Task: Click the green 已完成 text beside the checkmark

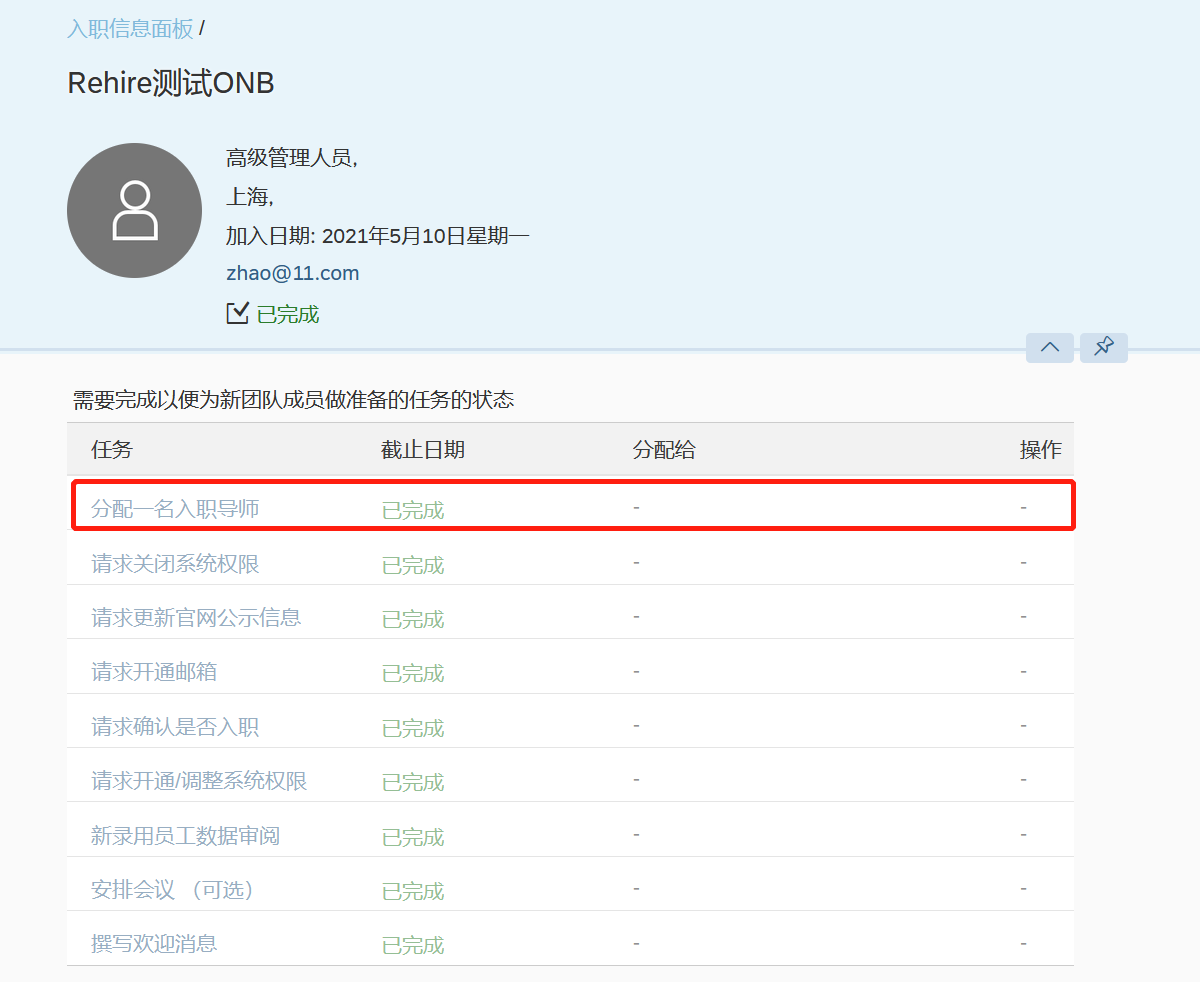Action: (x=288, y=314)
